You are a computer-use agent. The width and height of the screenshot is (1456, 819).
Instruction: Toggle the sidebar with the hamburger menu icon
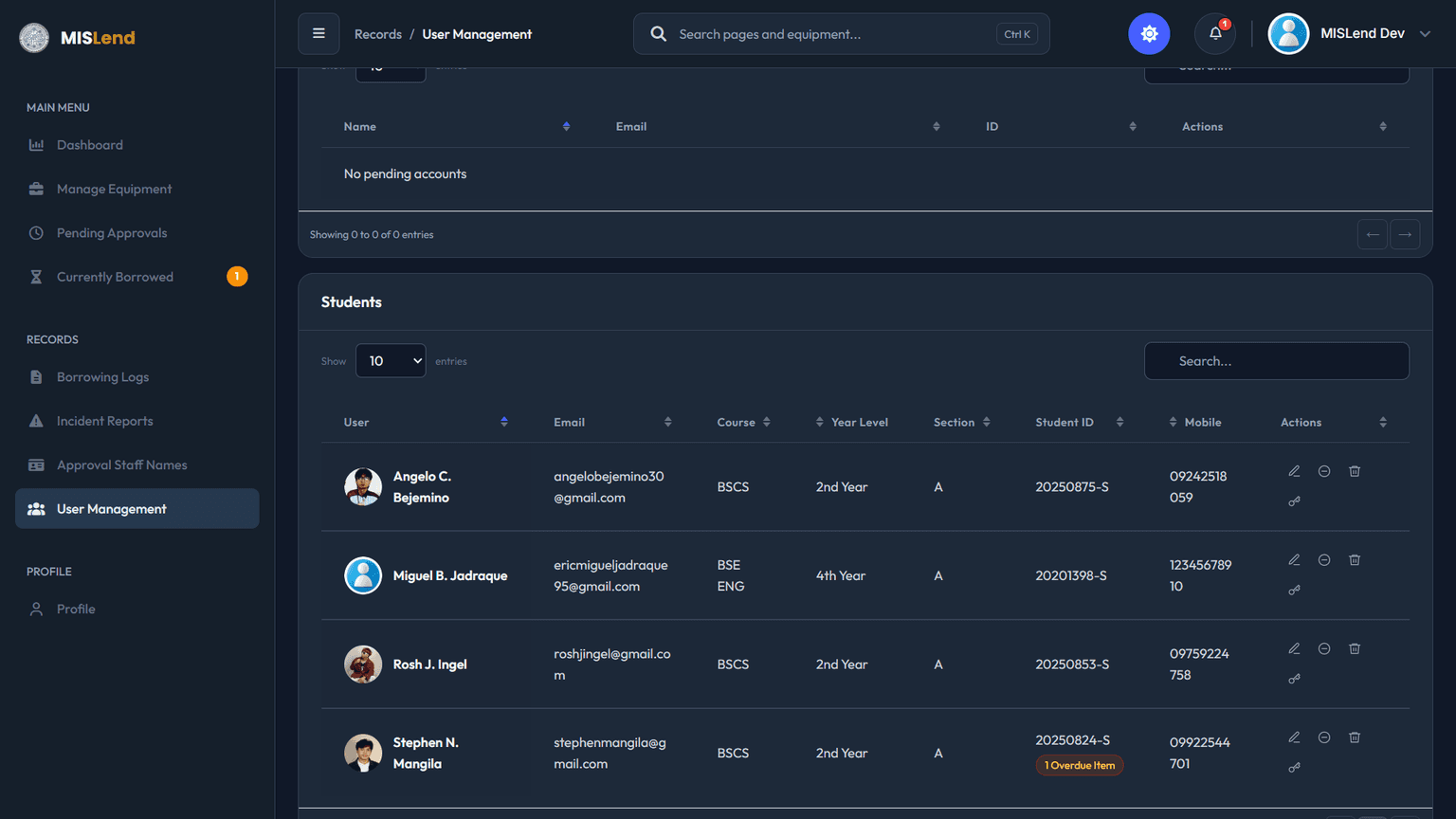[318, 34]
